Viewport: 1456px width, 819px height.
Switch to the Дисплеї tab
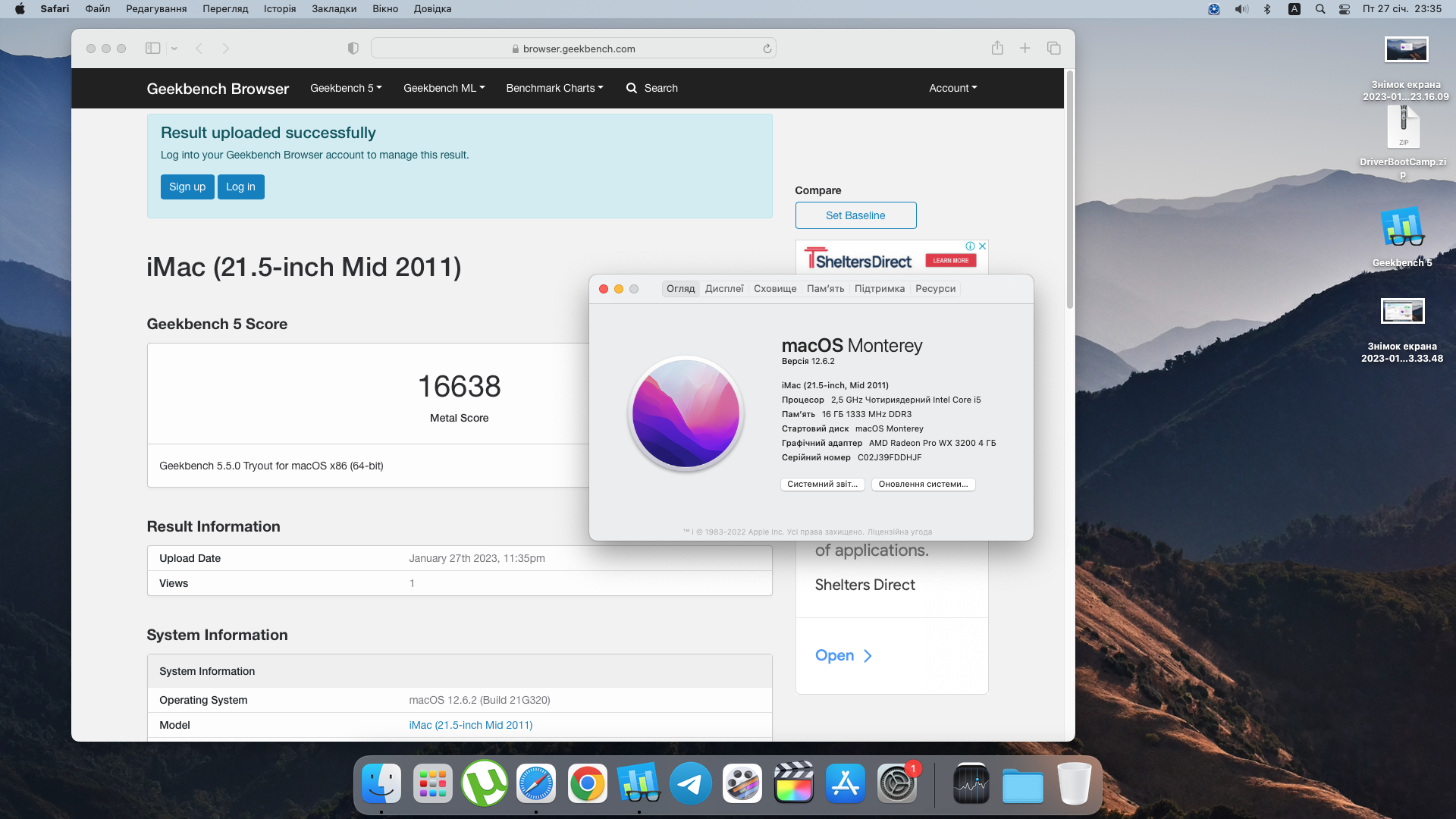[723, 289]
